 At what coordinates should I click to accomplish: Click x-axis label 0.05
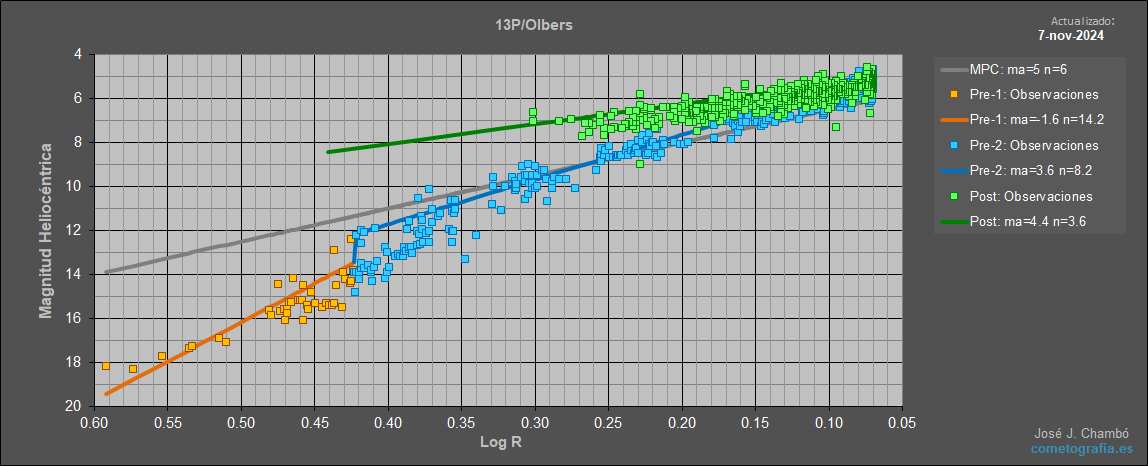click(902, 423)
